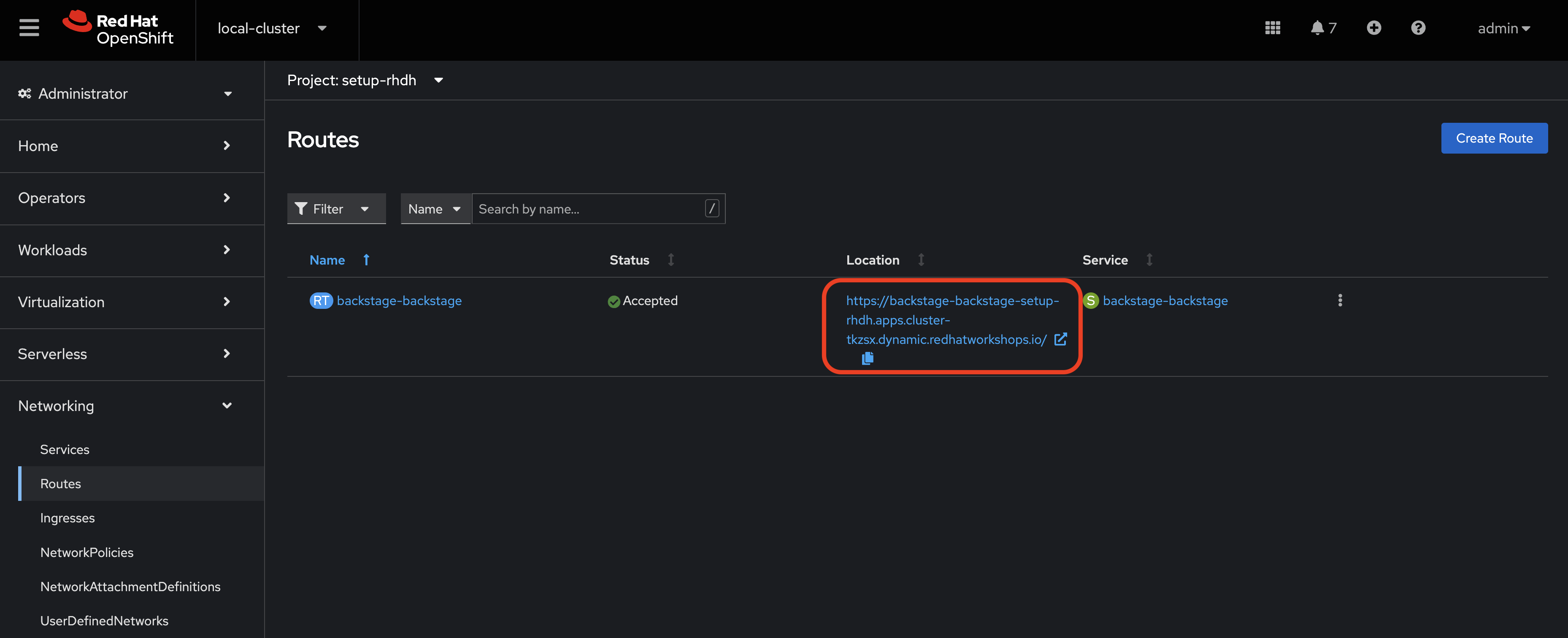Click the Administrator perspective gear icon
1568x638 pixels.
click(24, 93)
